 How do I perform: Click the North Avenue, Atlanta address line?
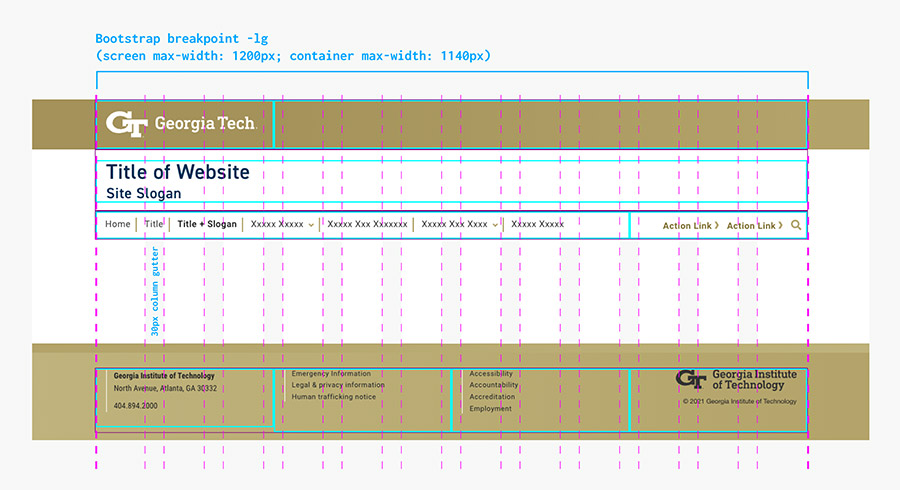(165, 388)
